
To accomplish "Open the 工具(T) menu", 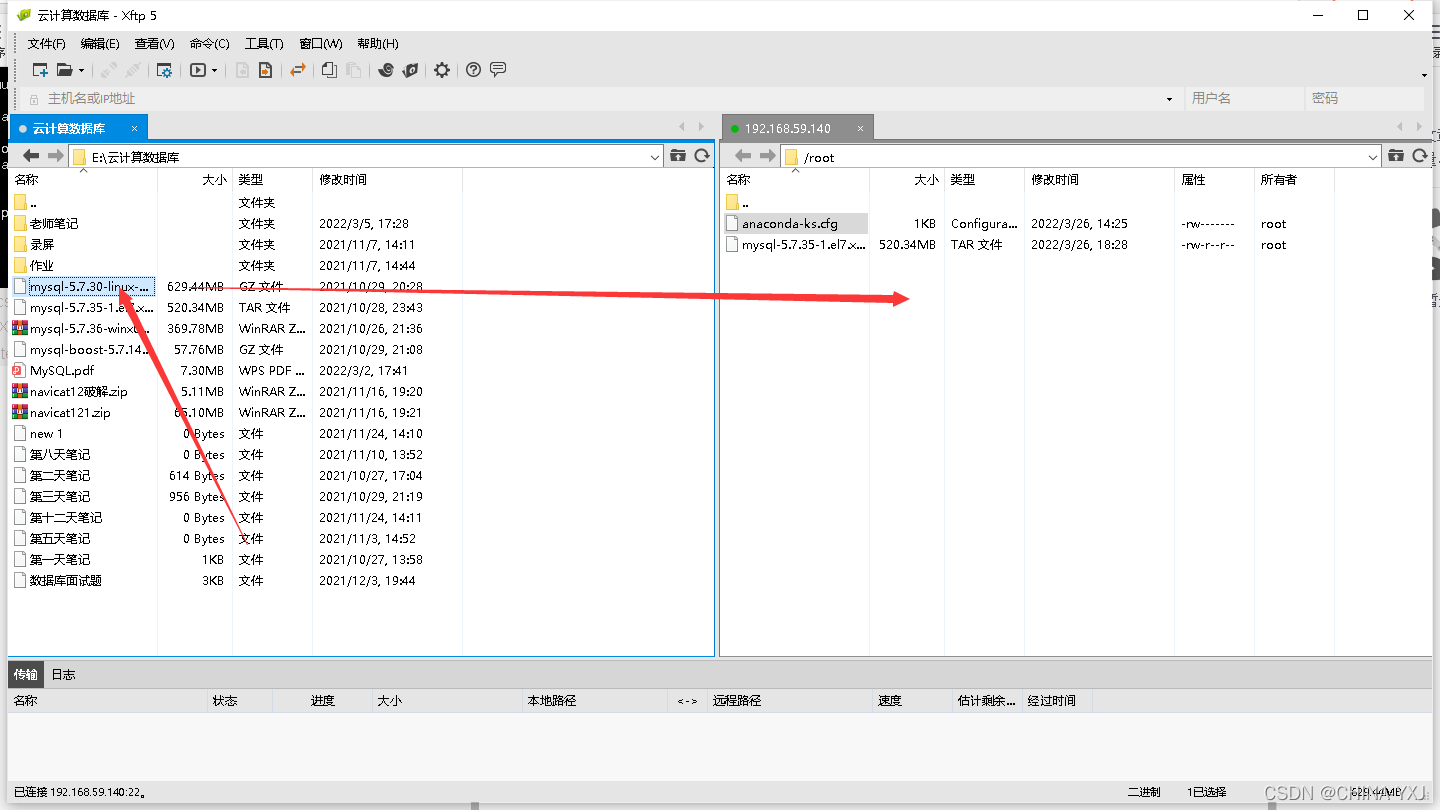I will coord(264,44).
